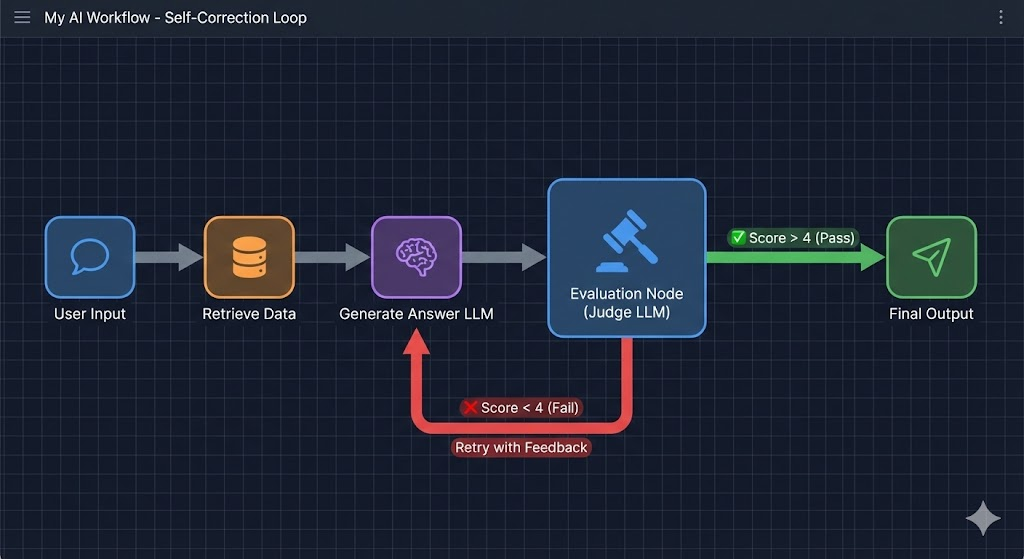Select the 'Score < 4 (Fail)' edge label text
This screenshot has height=559, width=1024.
(x=530, y=408)
